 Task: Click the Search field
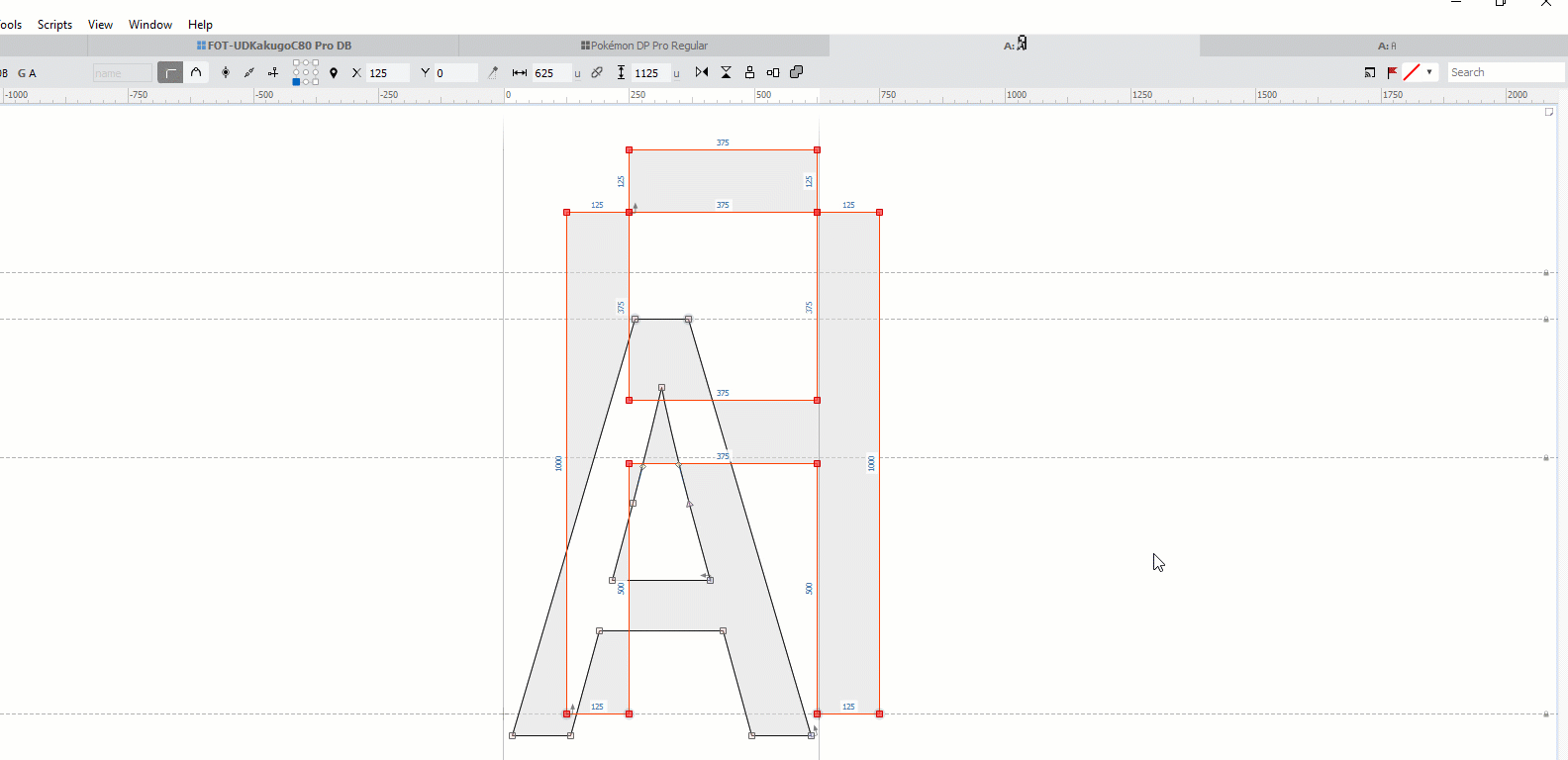tap(1506, 72)
